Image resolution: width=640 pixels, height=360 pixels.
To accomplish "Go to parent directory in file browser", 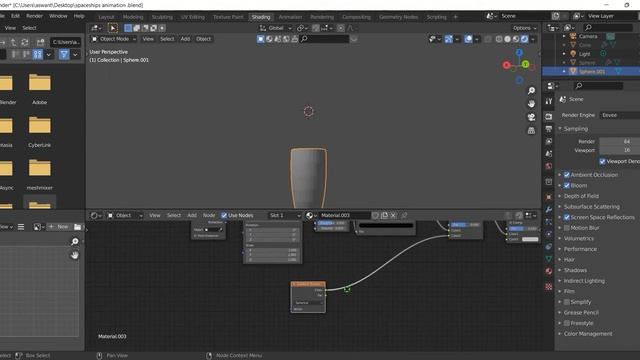I will pos(13,42).
